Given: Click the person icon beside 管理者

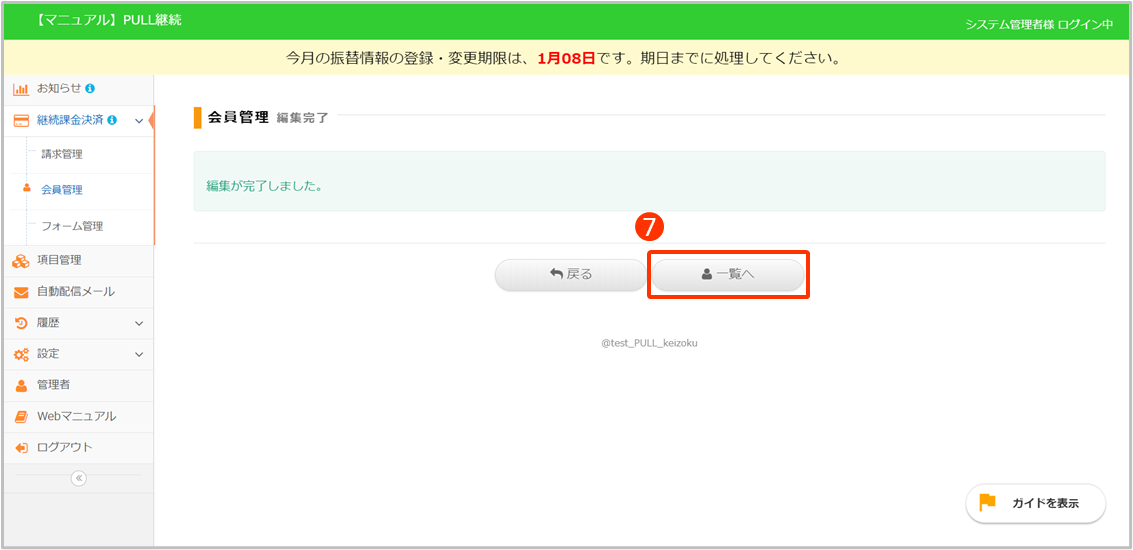Looking at the screenshot, I should pyautogui.click(x=20, y=385).
